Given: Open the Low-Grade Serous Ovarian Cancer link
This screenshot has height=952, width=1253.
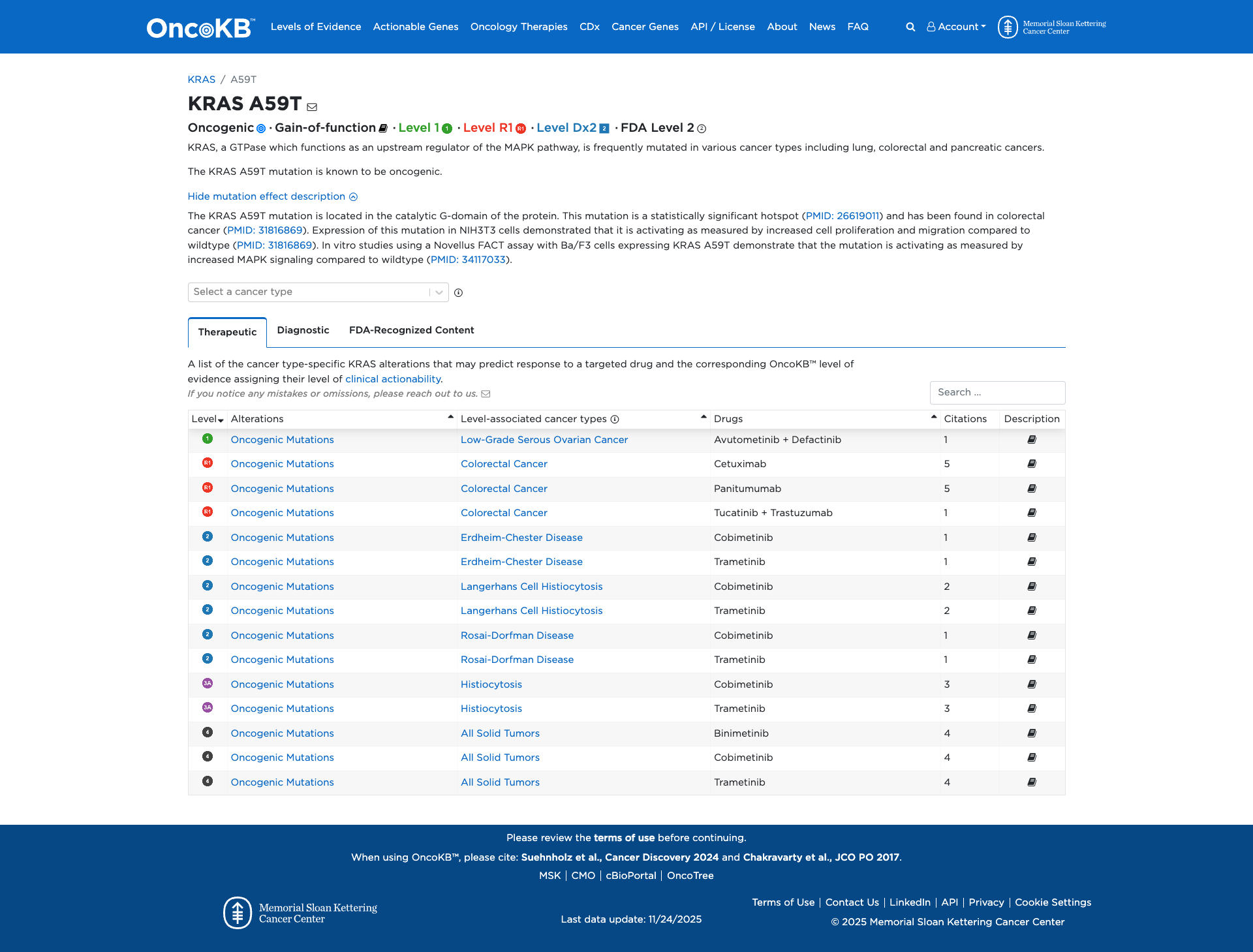Looking at the screenshot, I should tap(544, 440).
